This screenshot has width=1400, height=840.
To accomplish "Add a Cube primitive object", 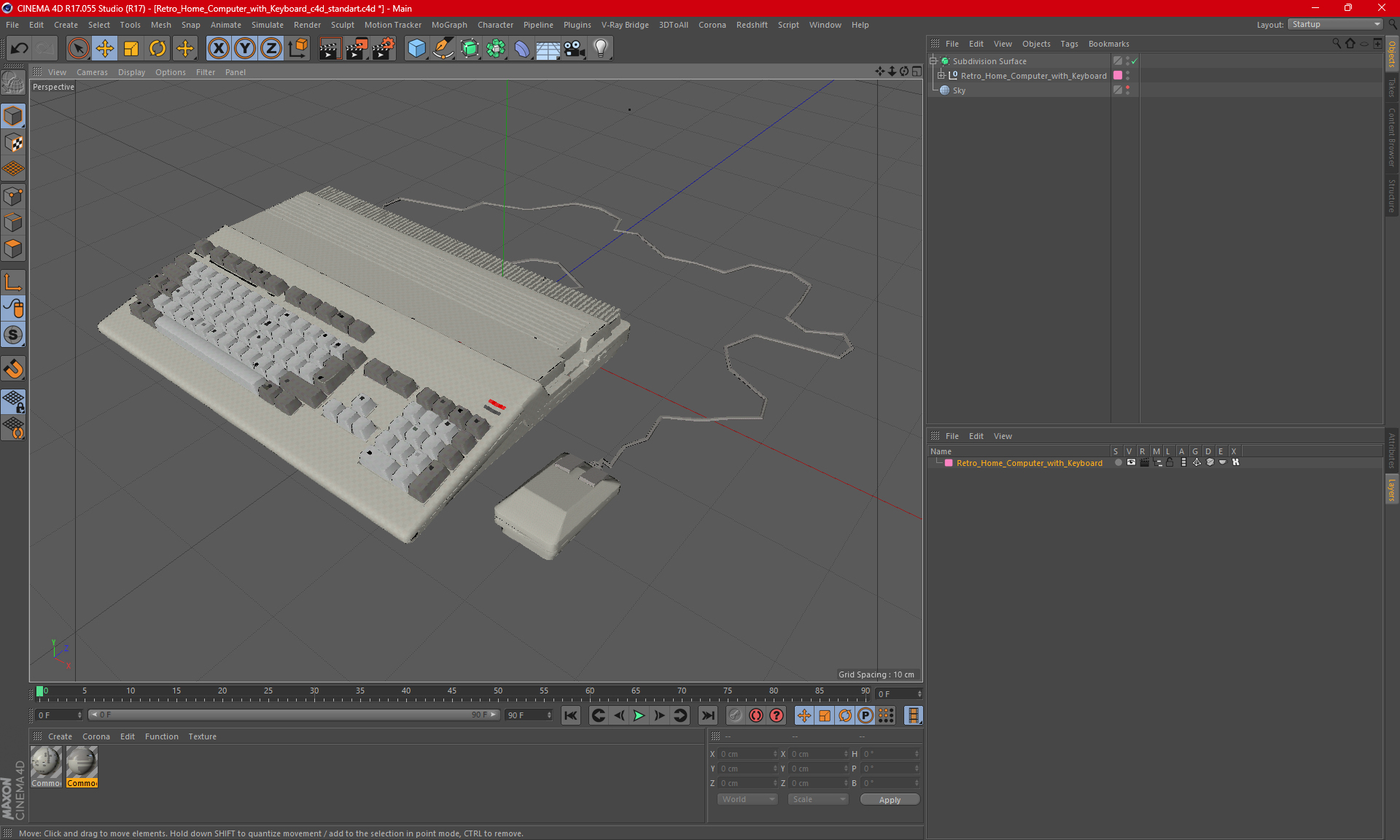I will pyautogui.click(x=416, y=48).
